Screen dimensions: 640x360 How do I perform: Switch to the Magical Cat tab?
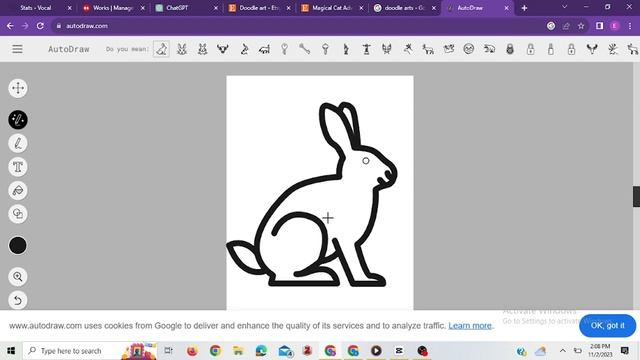tap(331, 8)
